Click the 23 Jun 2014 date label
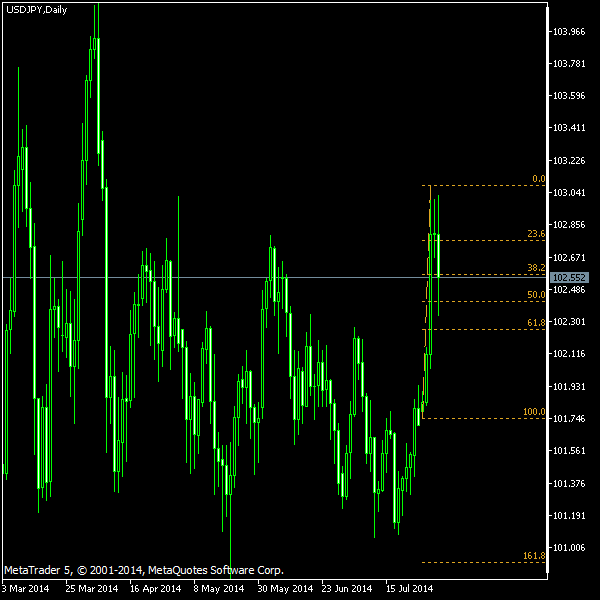 coord(347,589)
